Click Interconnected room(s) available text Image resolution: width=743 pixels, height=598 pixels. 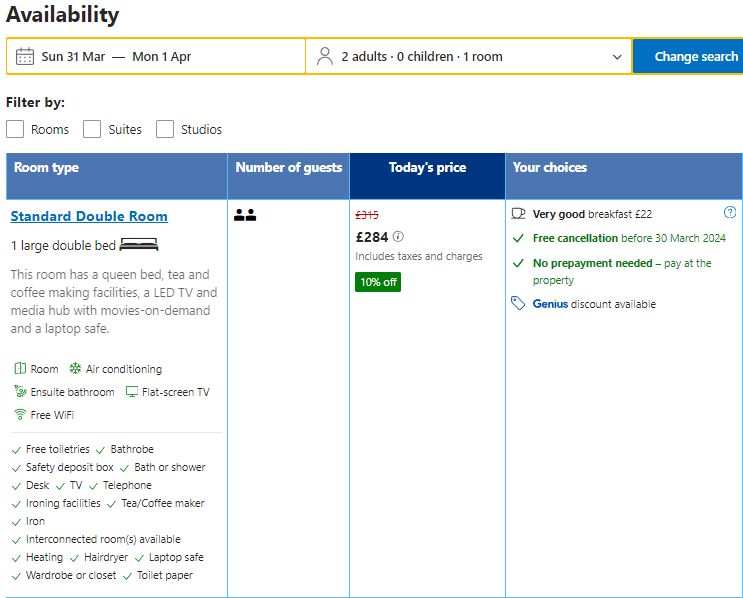[x=103, y=539]
